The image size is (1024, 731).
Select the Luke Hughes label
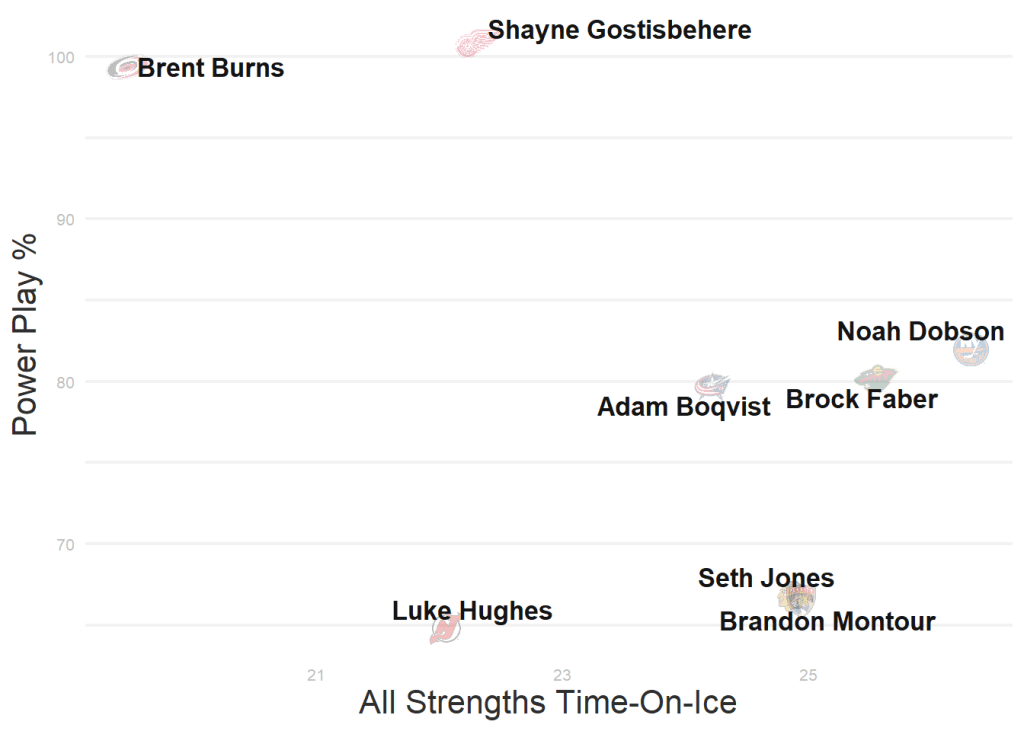[x=472, y=611]
